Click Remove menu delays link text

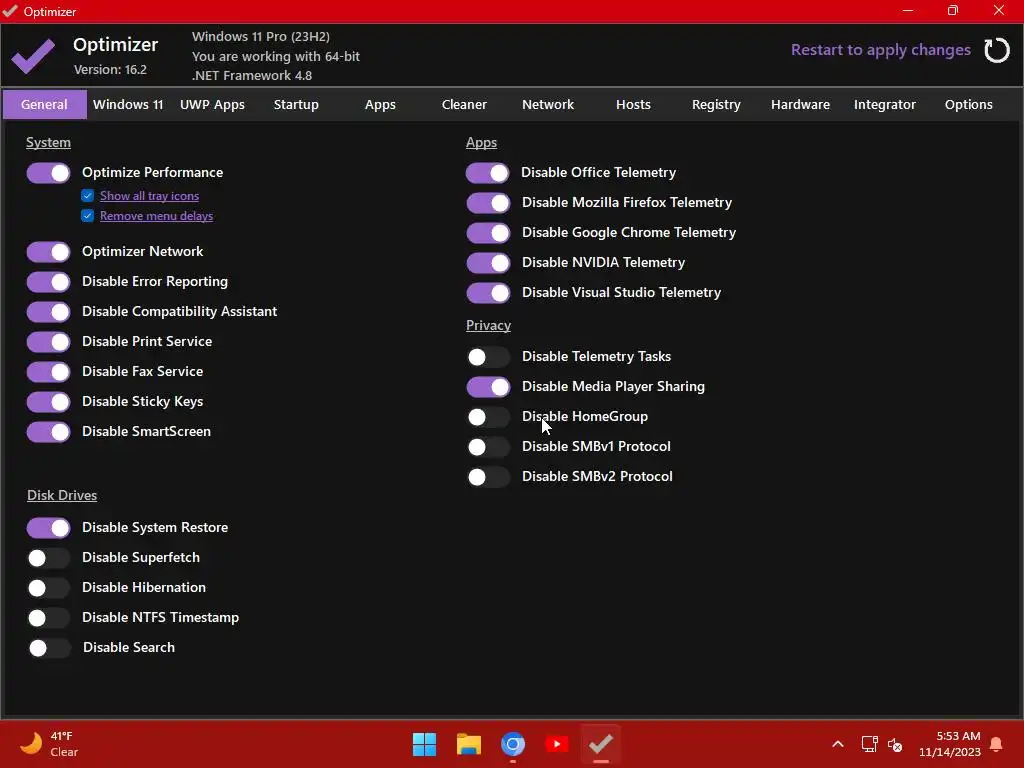pos(157,216)
